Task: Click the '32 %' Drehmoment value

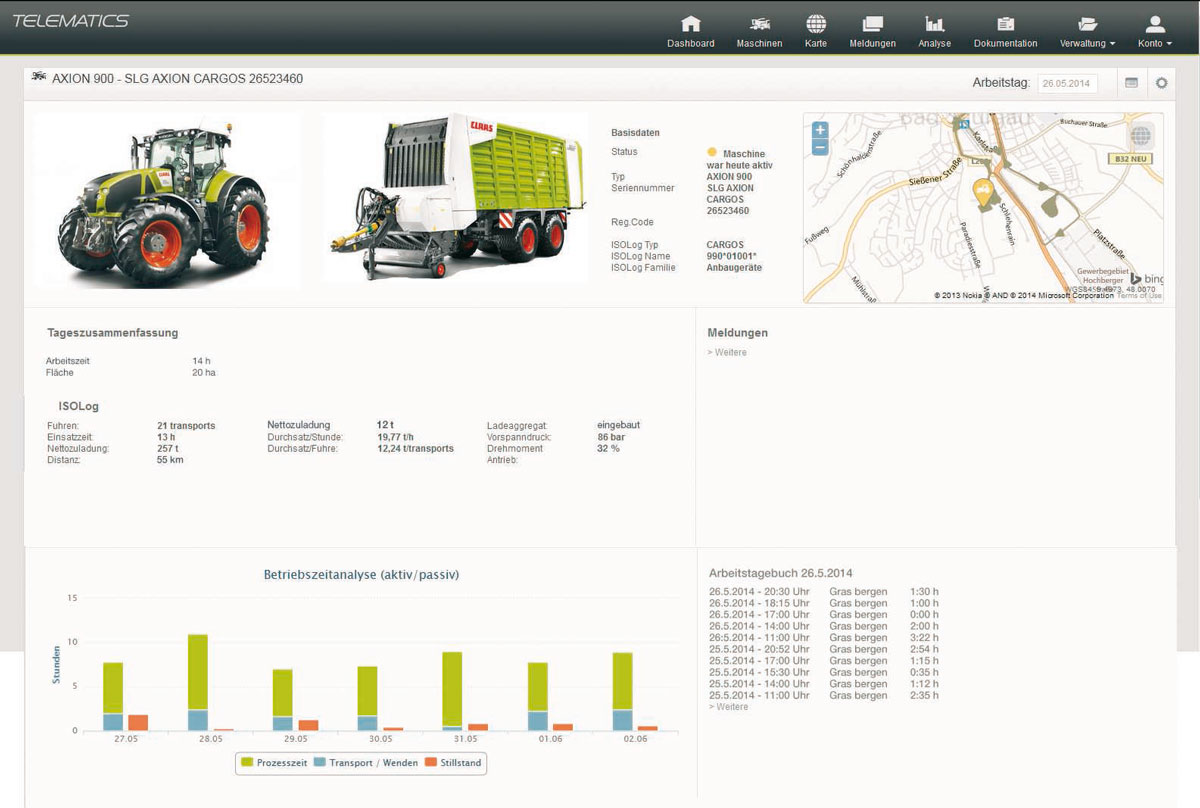Action: pyautogui.click(x=608, y=449)
